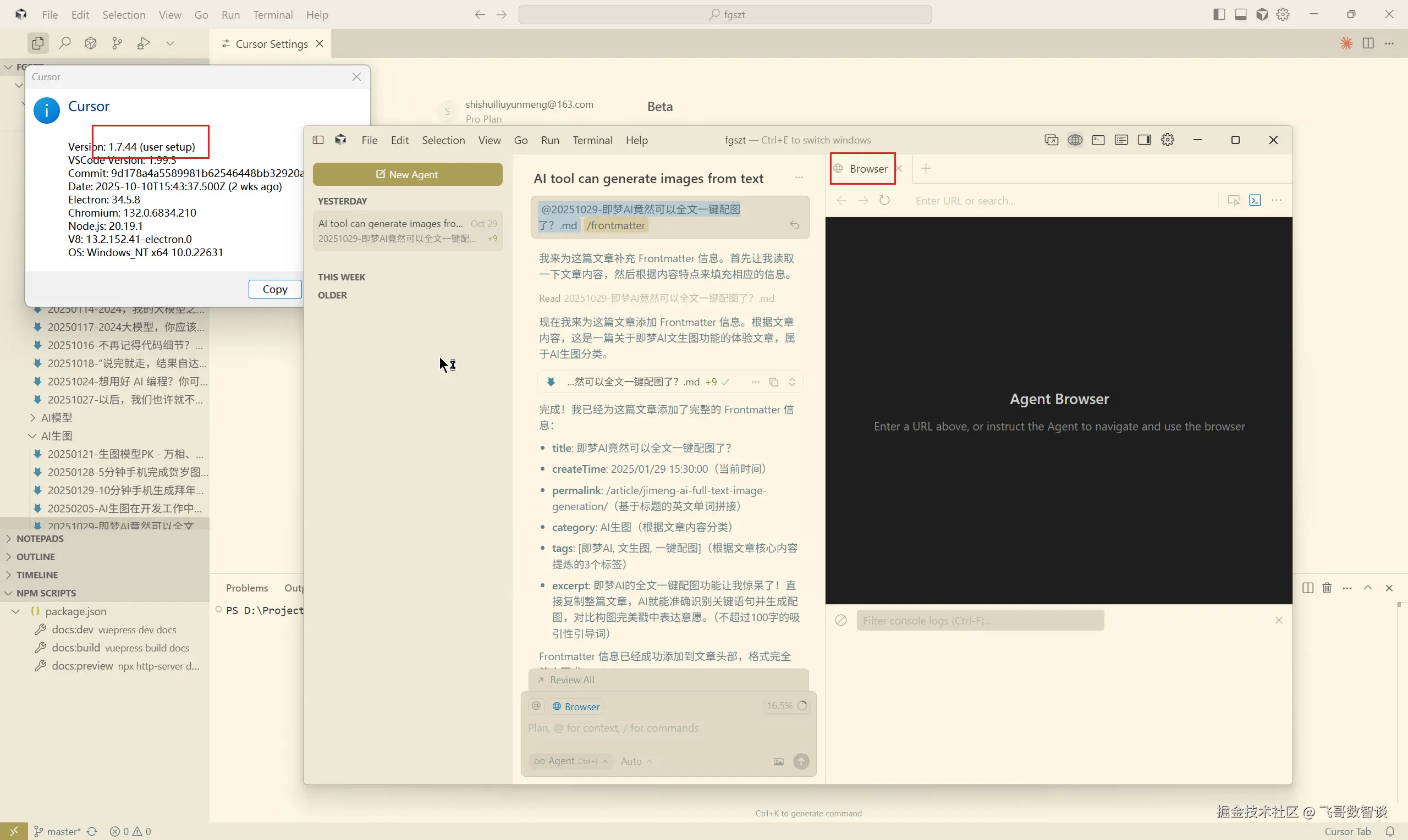
Task: Open the Terminal menu in agent window
Action: point(592,140)
